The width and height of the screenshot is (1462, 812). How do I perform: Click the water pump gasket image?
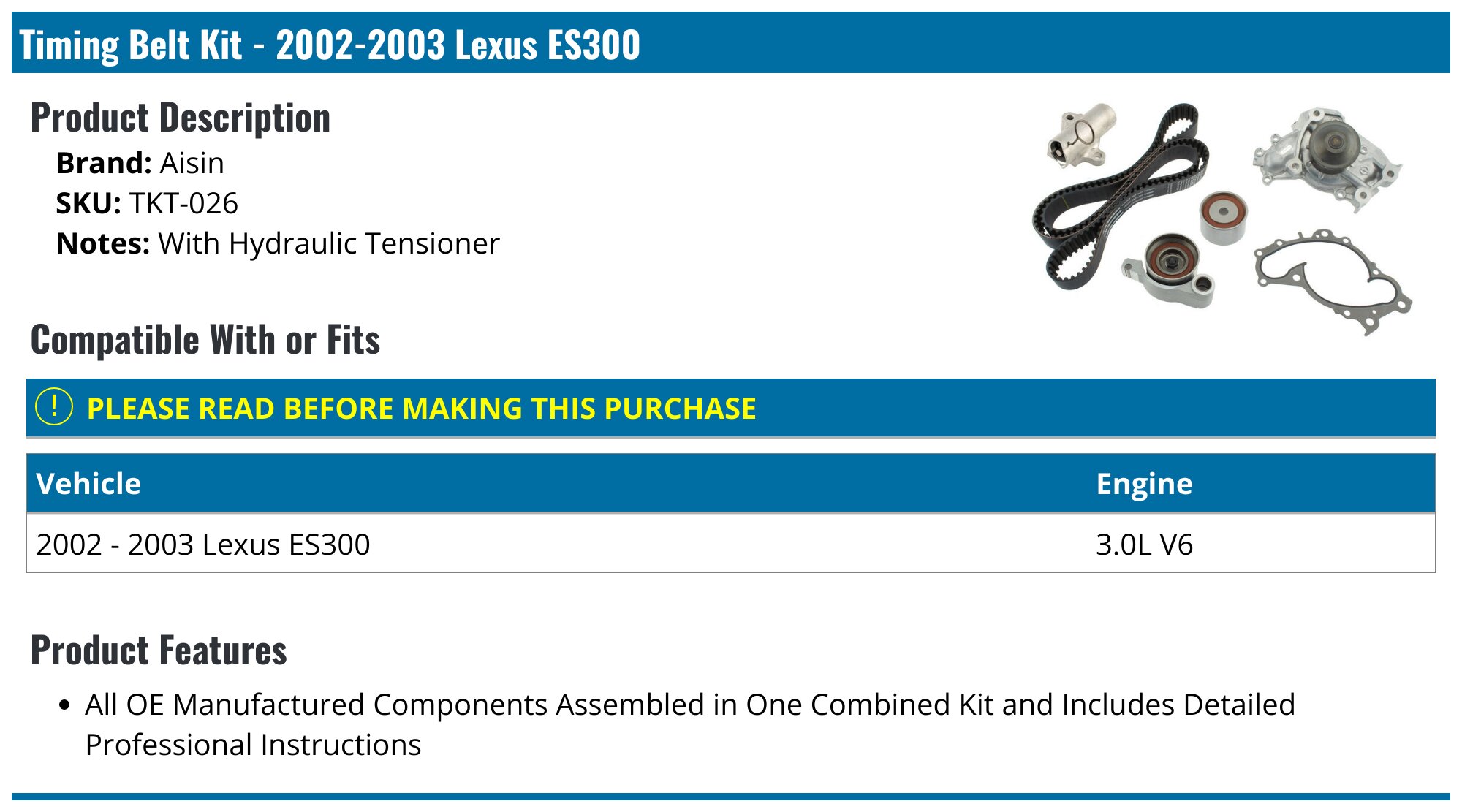click(x=1330, y=281)
